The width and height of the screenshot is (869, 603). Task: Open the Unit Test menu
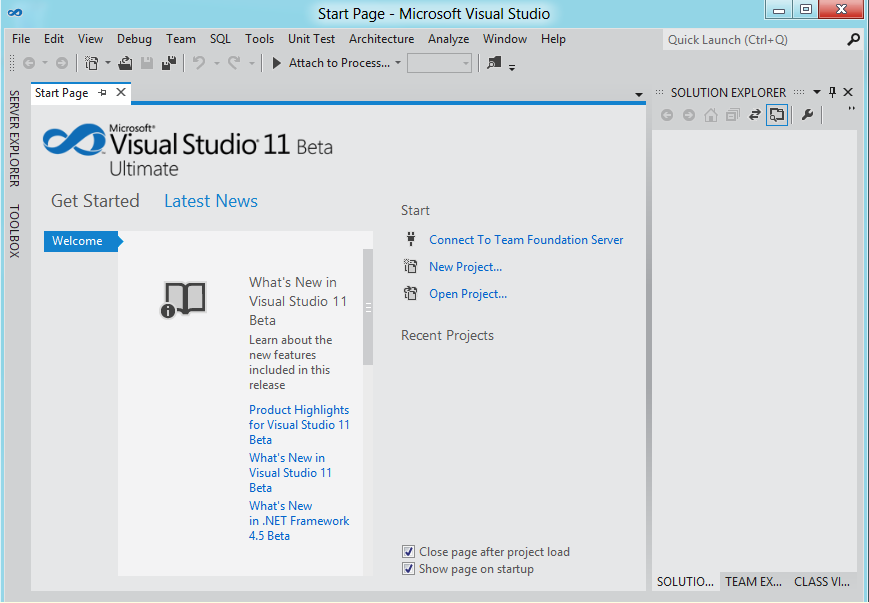pyautogui.click(x=311, y=39)
